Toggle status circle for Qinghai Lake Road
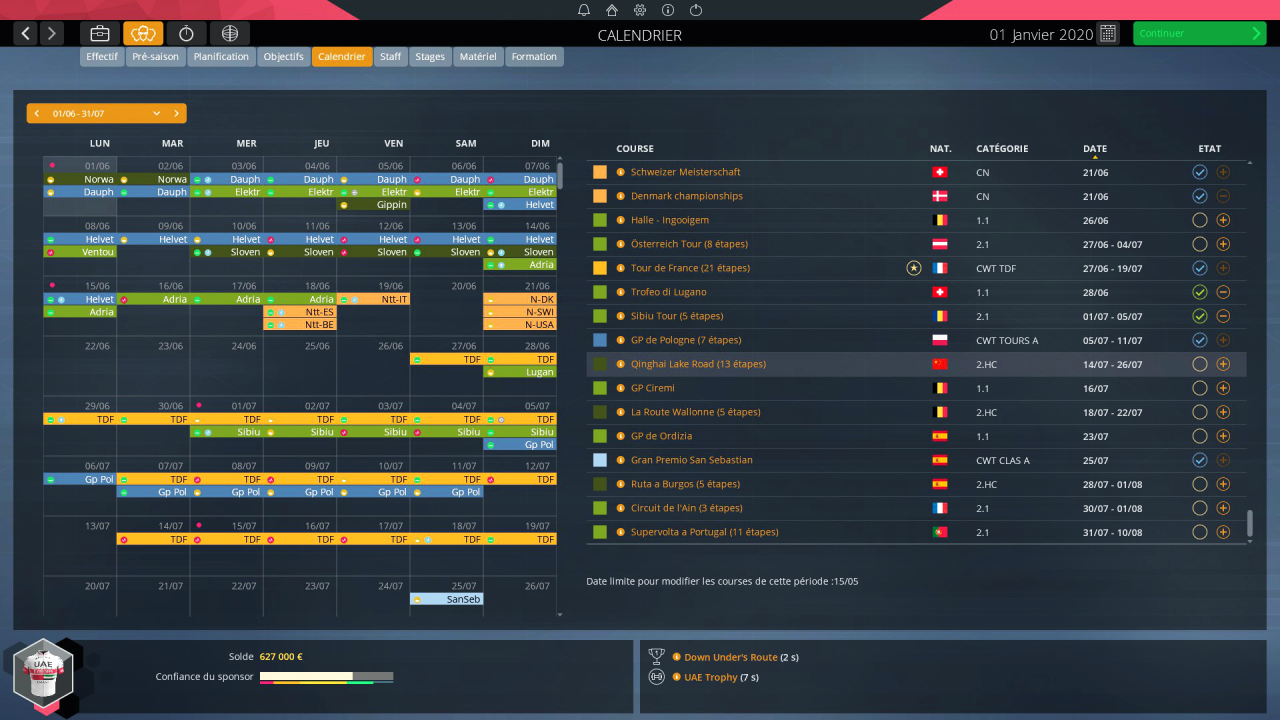Viewport: 1280px width, 720px height. [x=1200, y=364]
